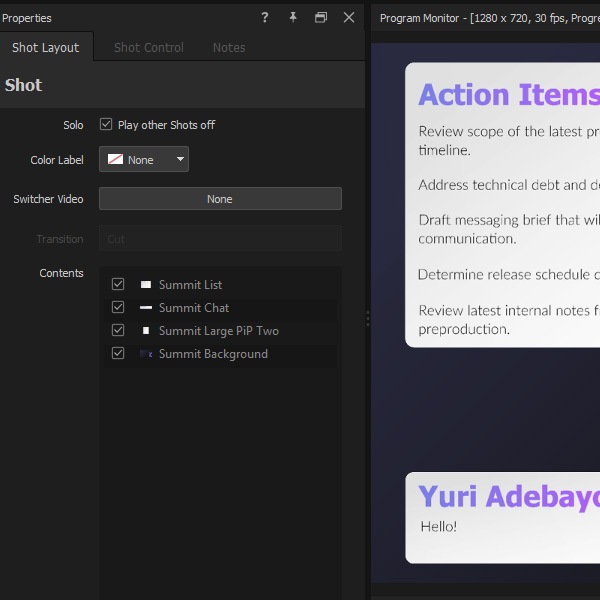Click the Switcher Video None button
Screen dimensions: 600x600
[220, 199]
